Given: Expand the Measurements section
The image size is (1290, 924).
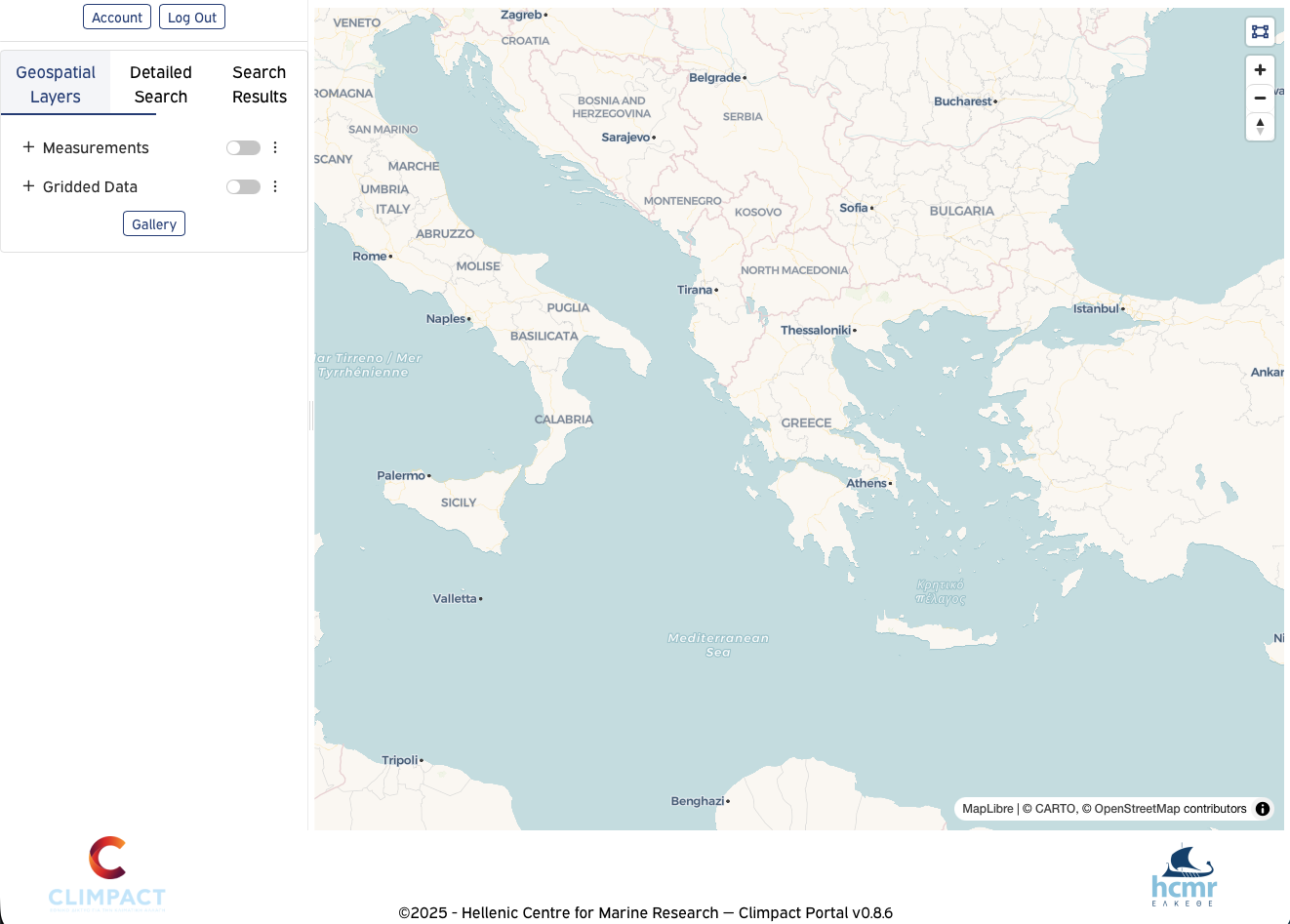Looking at the screenshot, I should coord(26,146).
